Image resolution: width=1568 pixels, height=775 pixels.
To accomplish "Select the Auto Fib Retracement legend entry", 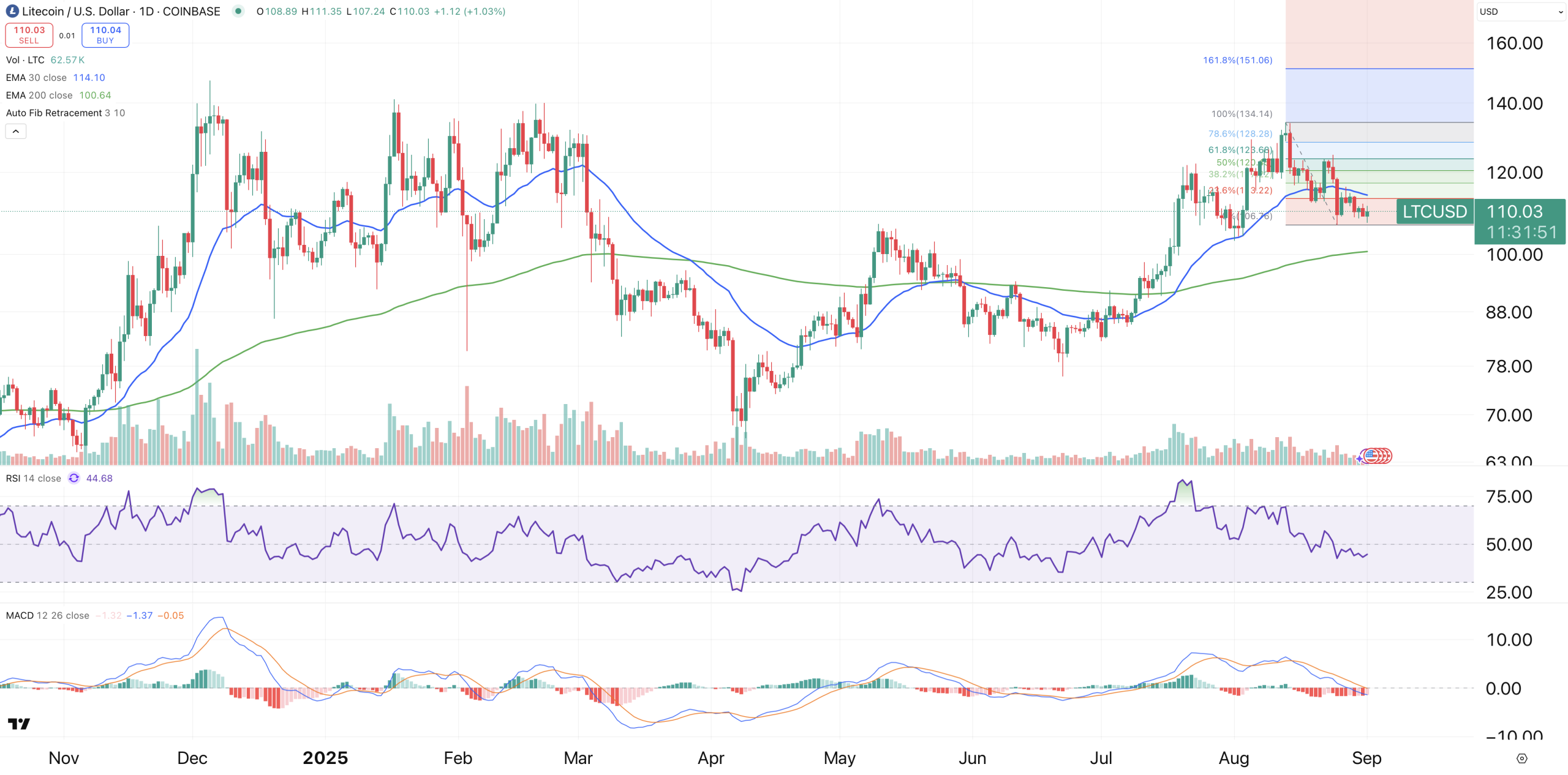I will 54,113.
